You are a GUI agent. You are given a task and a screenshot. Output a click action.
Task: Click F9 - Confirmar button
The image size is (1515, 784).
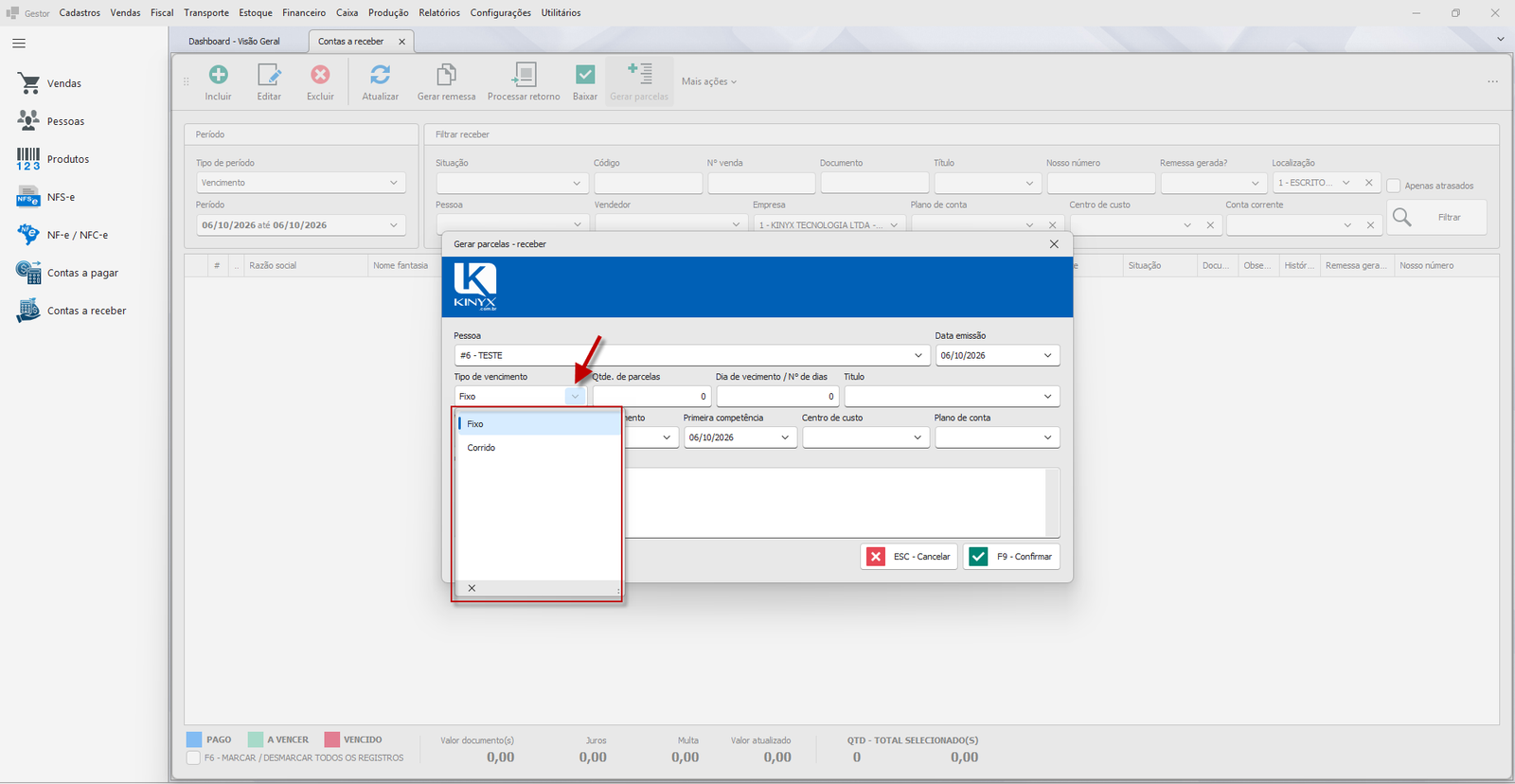tap(1011, 557)
